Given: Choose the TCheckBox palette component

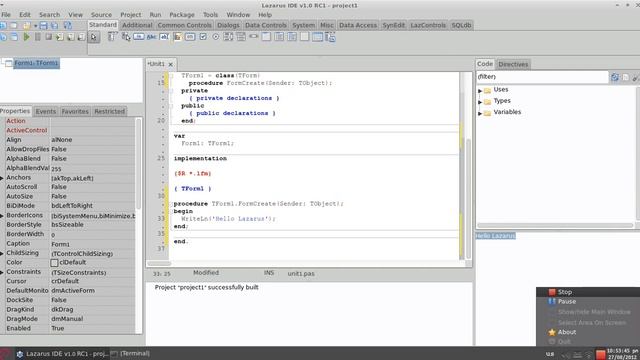Looking at the screenshot, I should (203, 37).
